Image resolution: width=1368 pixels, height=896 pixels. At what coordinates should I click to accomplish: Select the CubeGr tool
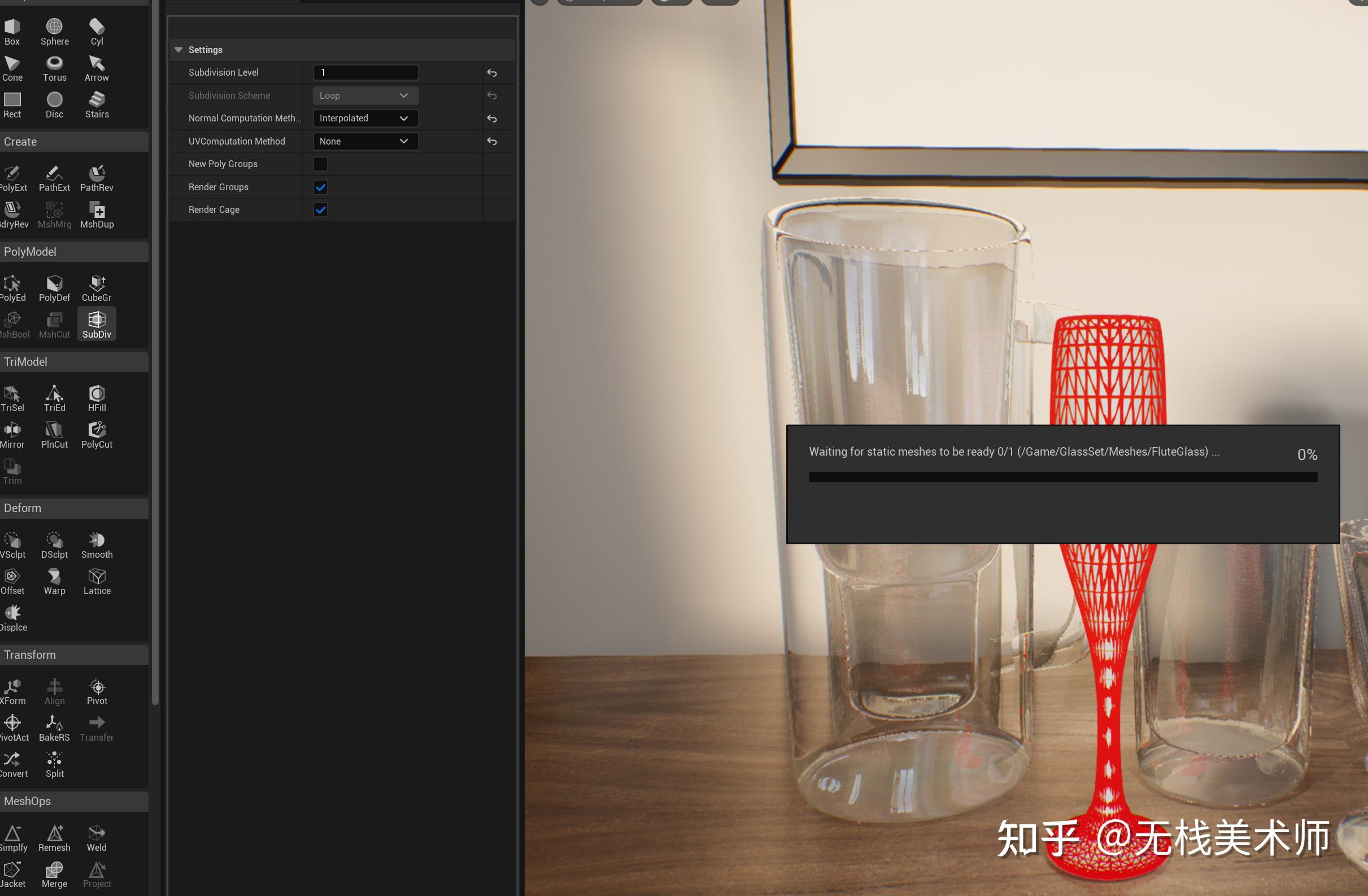97,288
